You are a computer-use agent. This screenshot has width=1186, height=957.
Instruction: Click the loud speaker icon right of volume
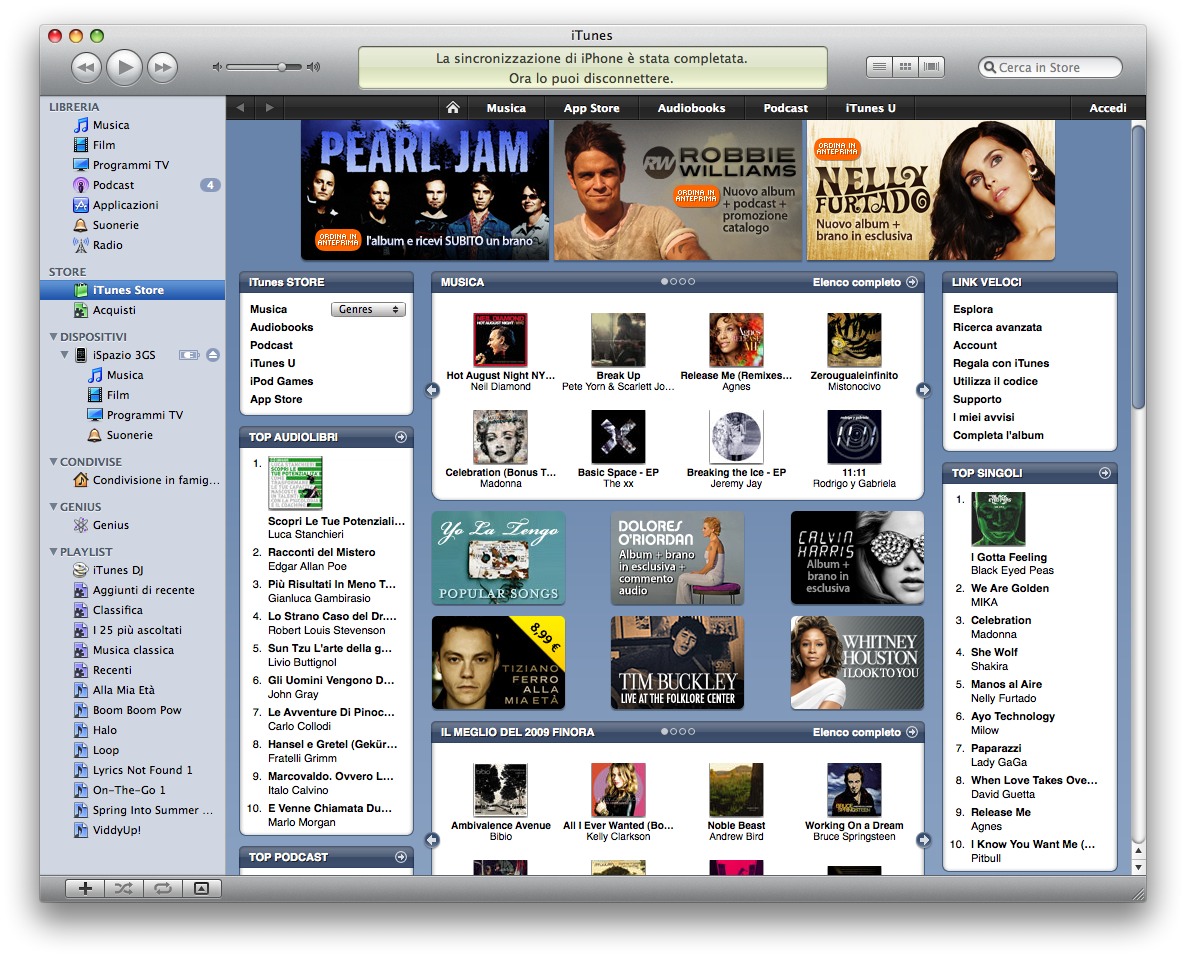point(313,67)
